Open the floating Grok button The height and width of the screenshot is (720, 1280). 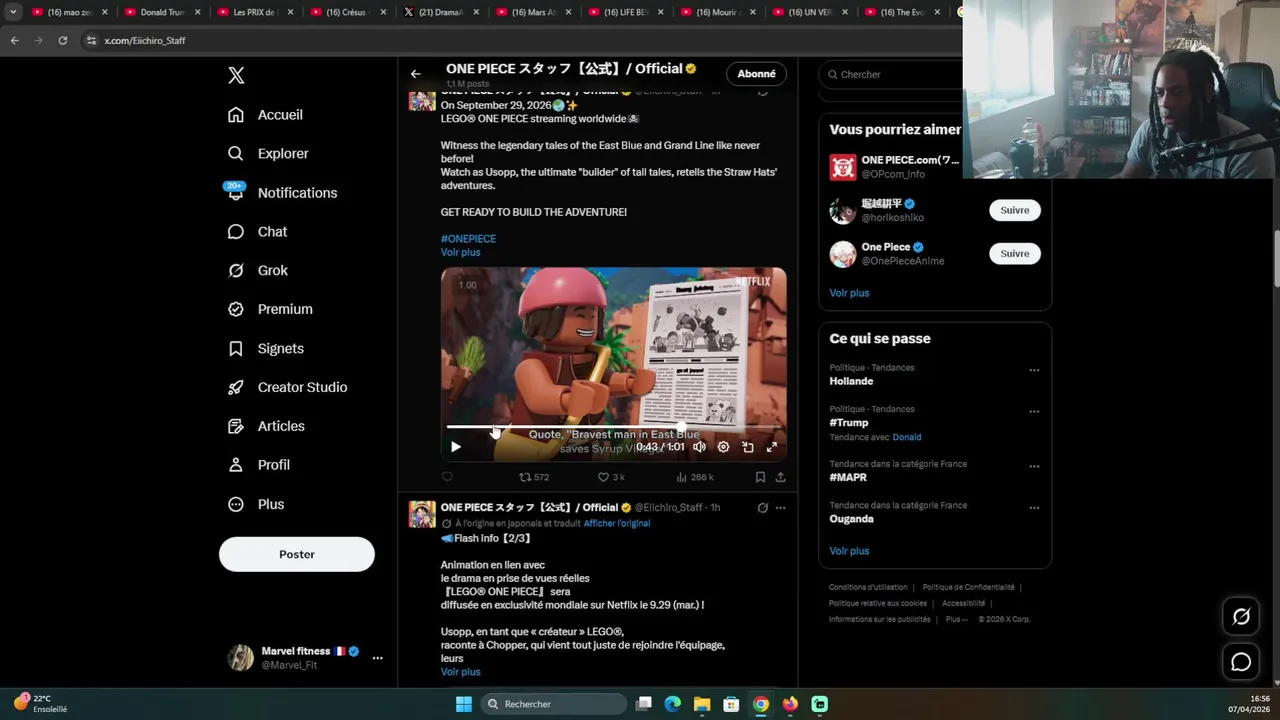click(1241, 617)
